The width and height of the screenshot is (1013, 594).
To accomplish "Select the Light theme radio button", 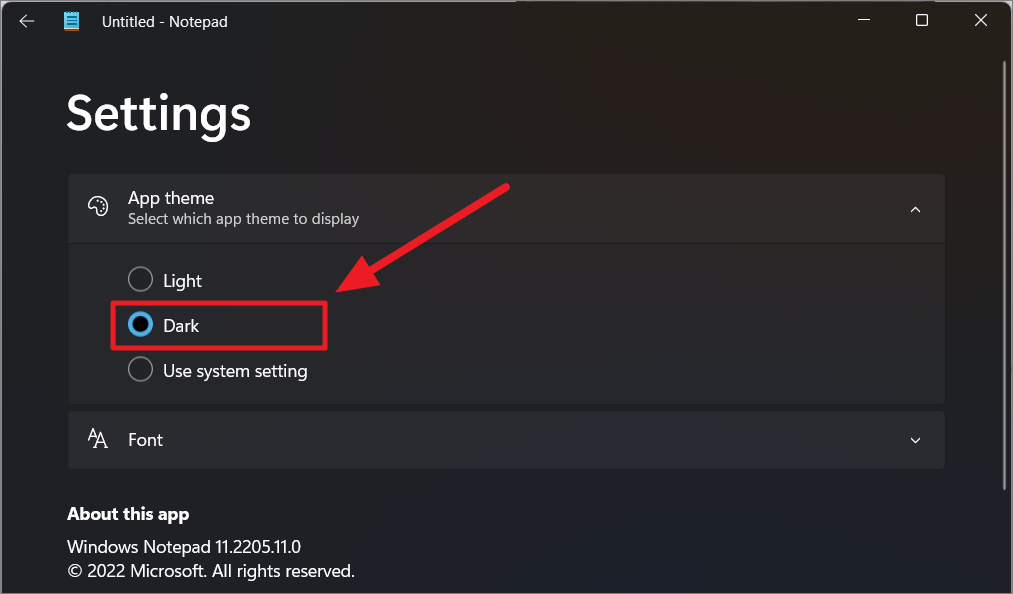I will [x=140, y=279].
